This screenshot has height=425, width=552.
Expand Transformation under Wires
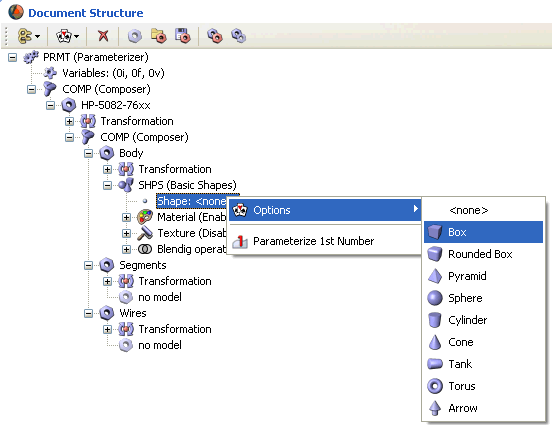point(107,329)
